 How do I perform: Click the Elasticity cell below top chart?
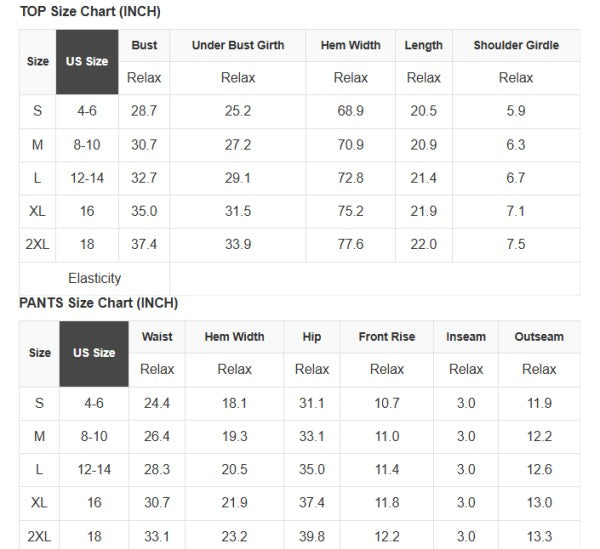(95, 278)
